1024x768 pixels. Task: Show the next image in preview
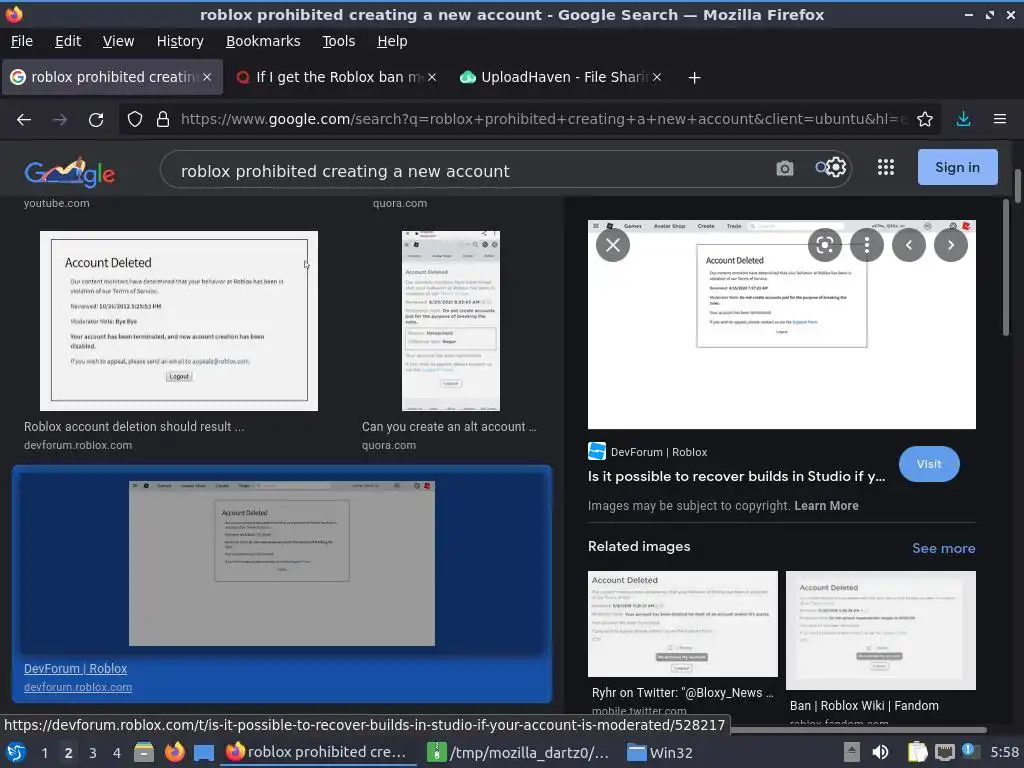(951, 245)
